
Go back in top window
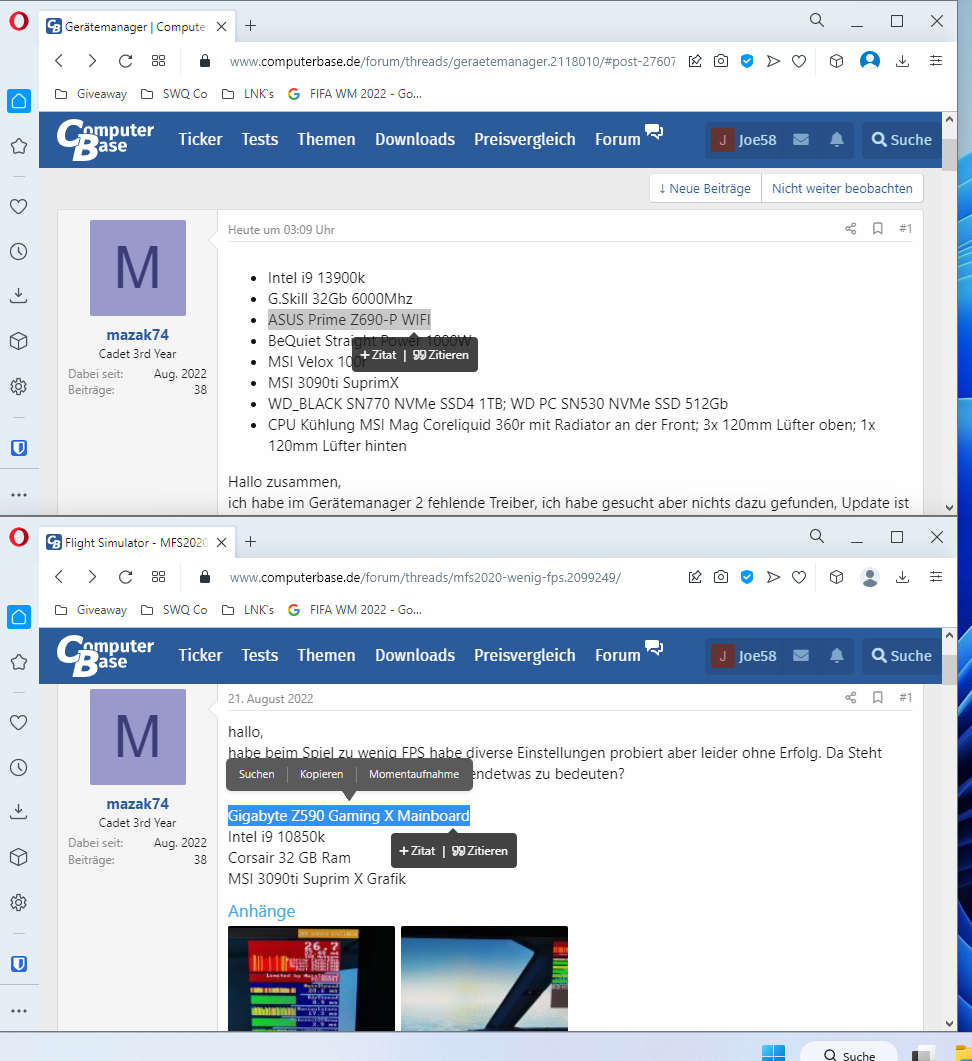pyautogui.click(x=59, y=61)
